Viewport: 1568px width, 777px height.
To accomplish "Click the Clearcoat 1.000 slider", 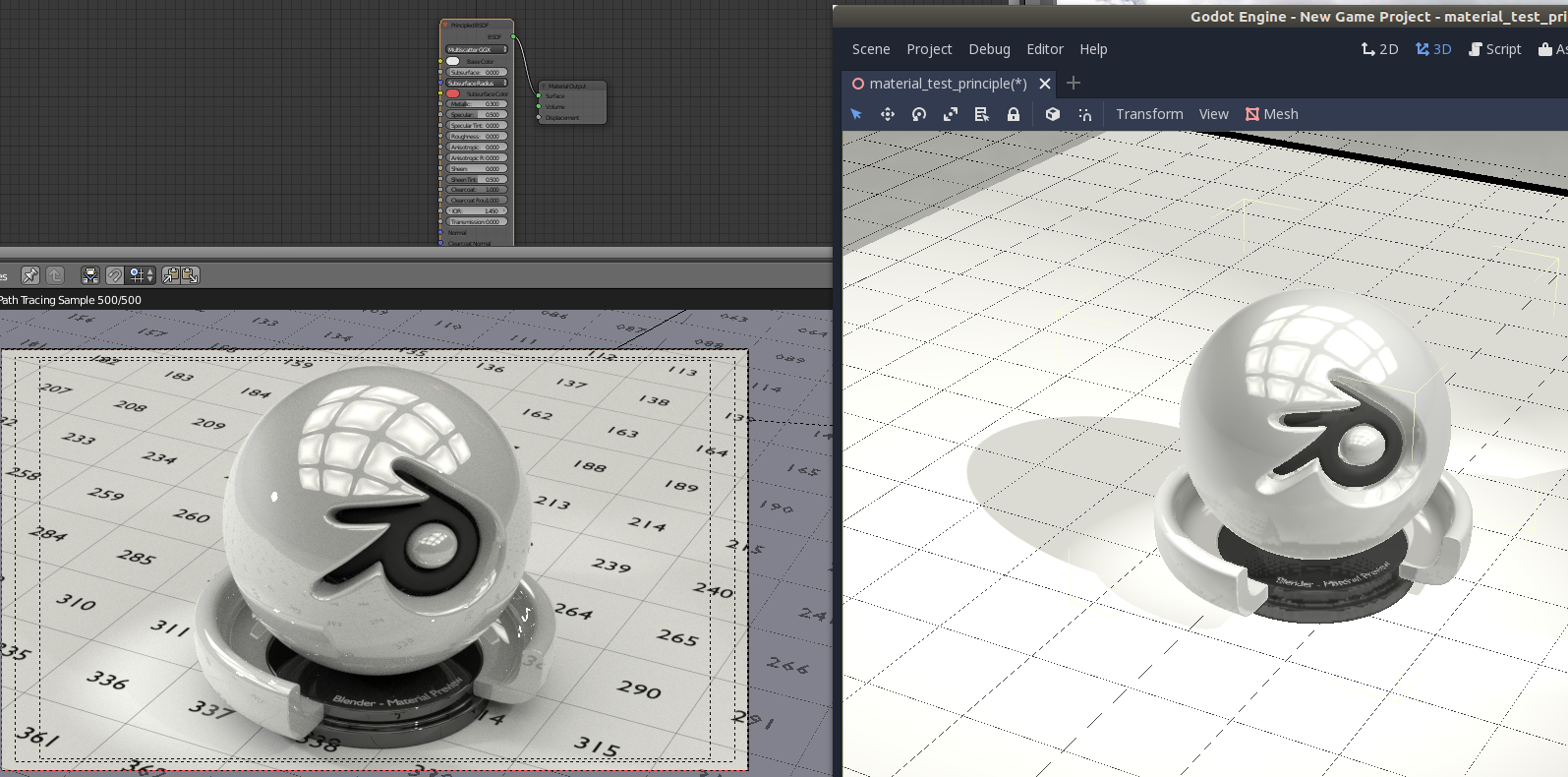I will [477, 190].
